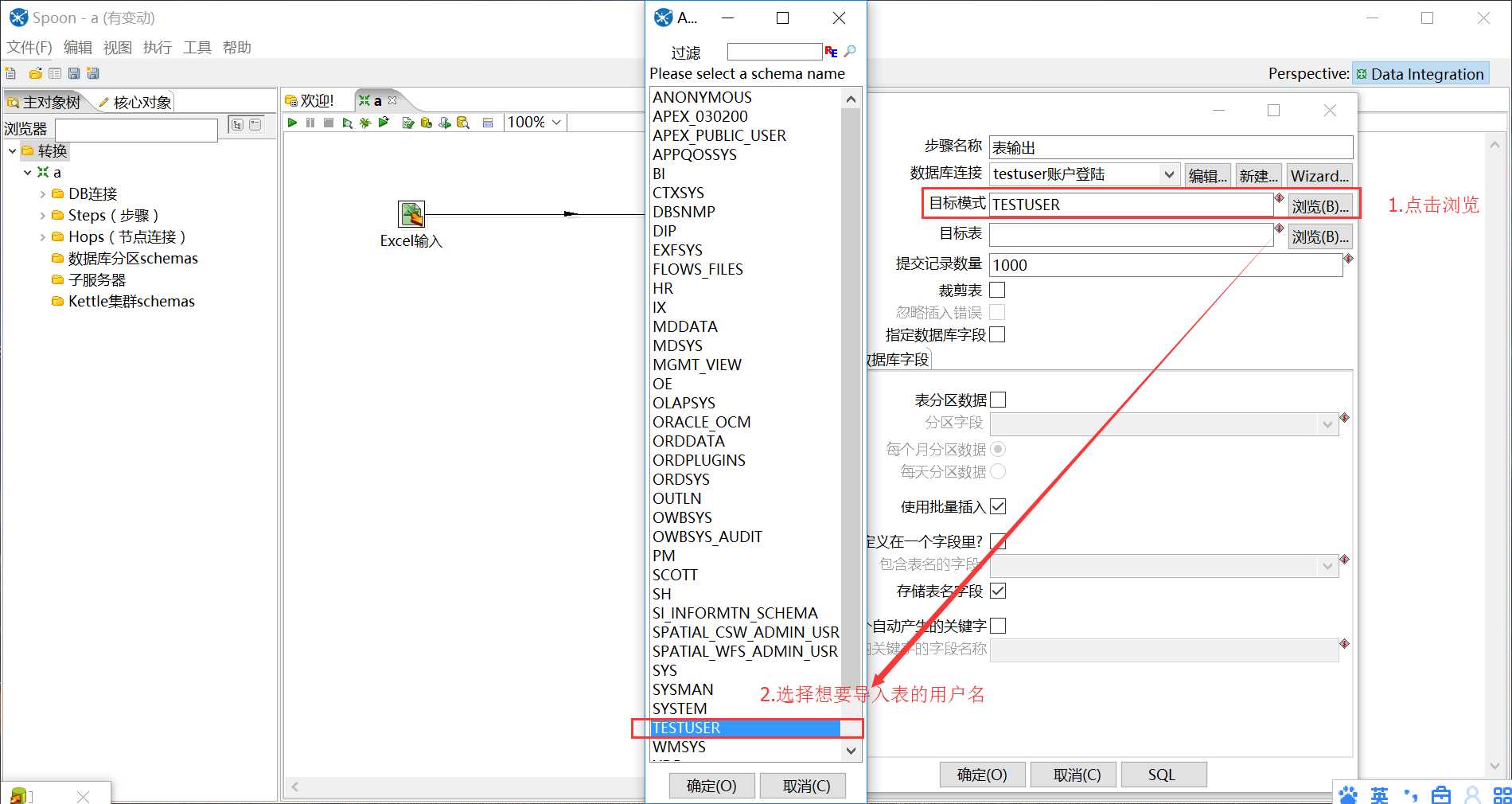
Task: Click 确定(O) in the schema selection dialog
Action: 711,786
